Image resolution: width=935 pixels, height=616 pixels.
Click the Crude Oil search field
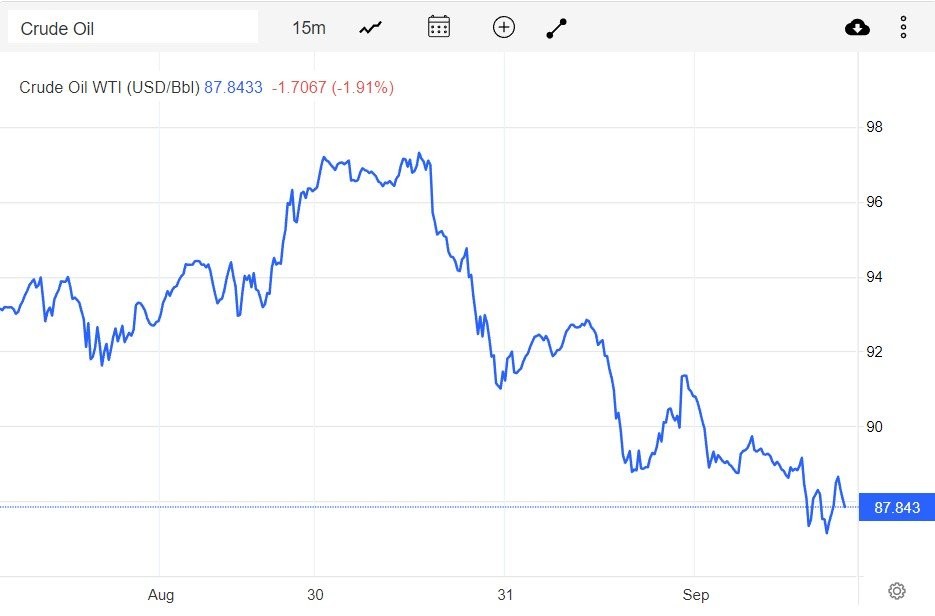132,28
